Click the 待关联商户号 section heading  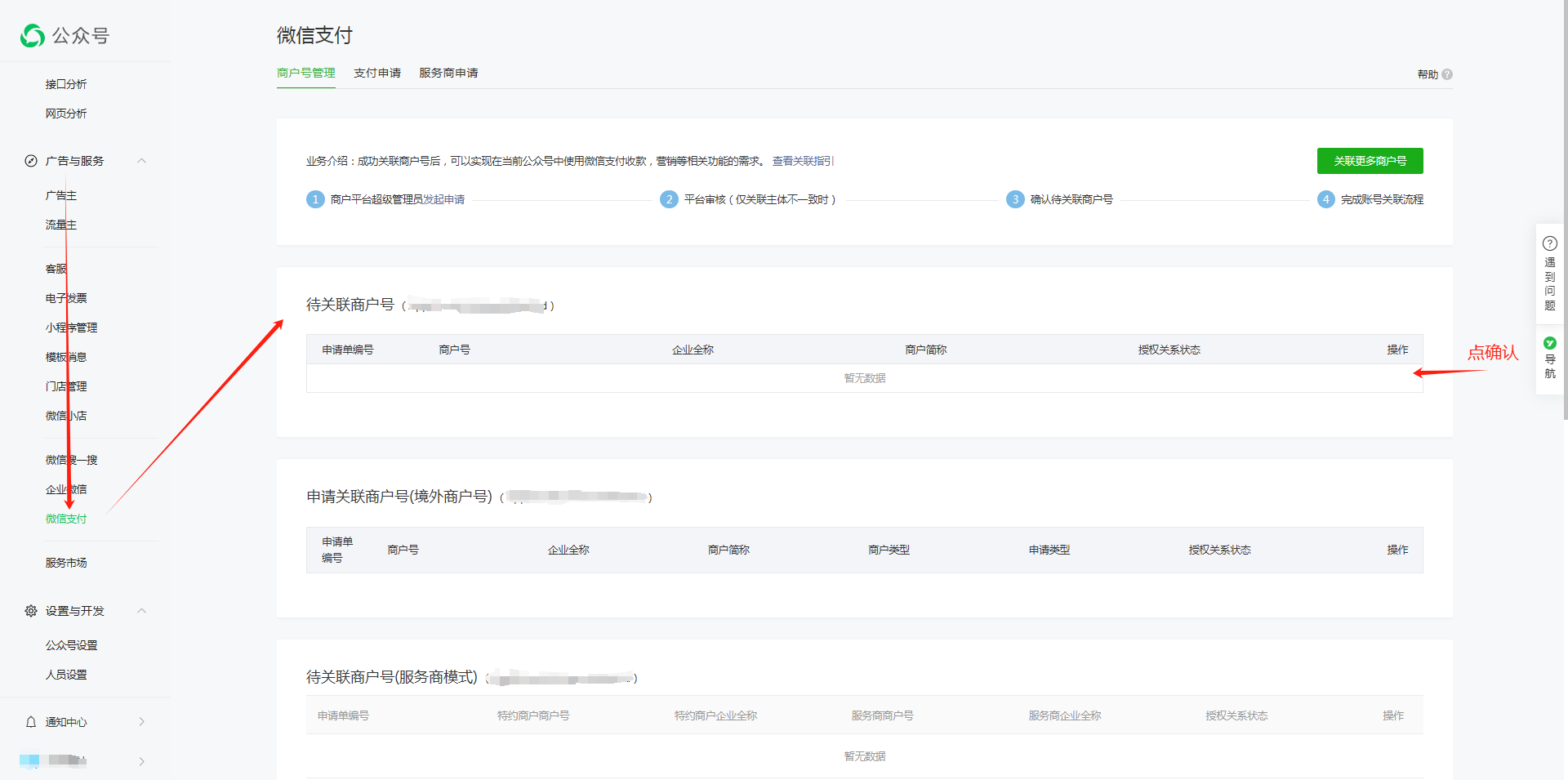(x=350, y=305)
